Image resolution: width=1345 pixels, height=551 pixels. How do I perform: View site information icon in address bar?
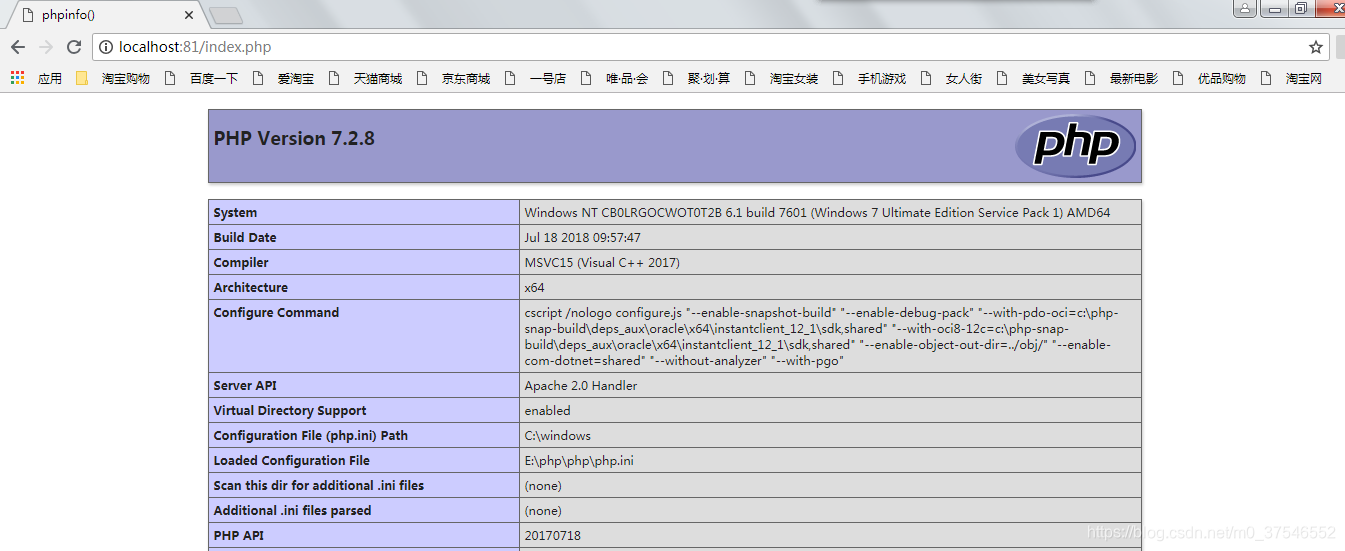point(106,47)
